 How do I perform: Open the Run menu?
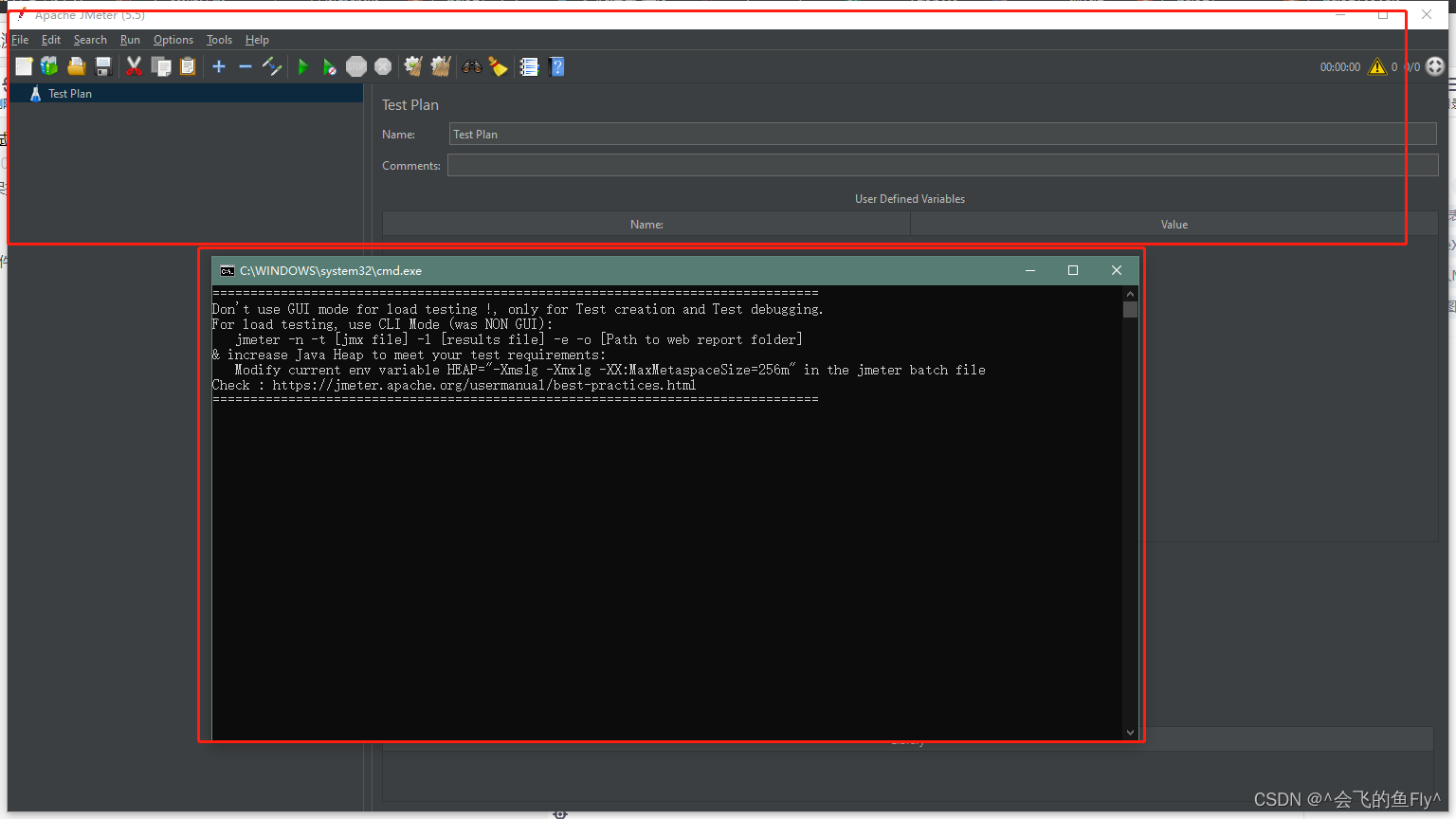[130, 40]
